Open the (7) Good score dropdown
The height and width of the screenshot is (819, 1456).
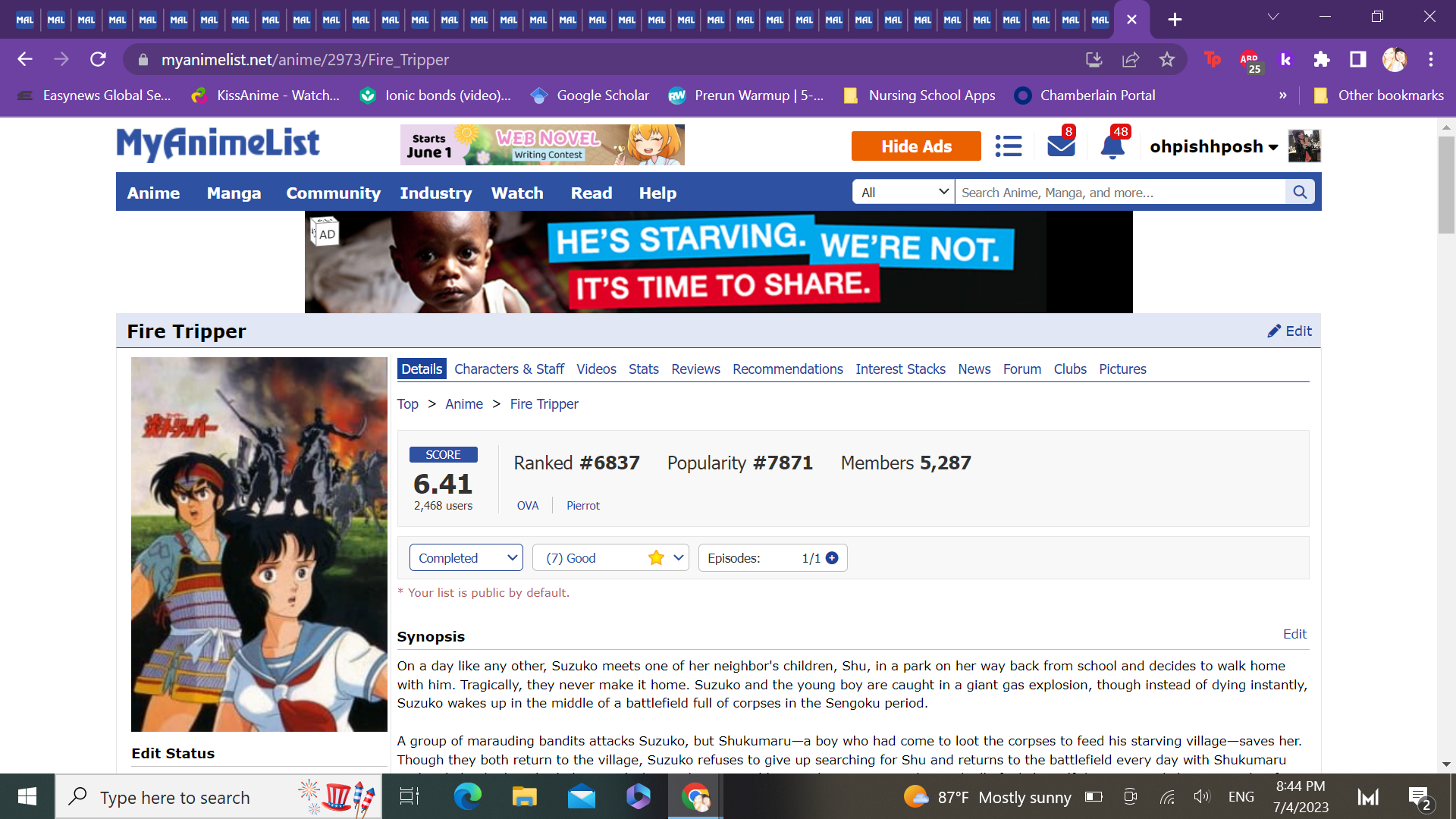point(610,558)
